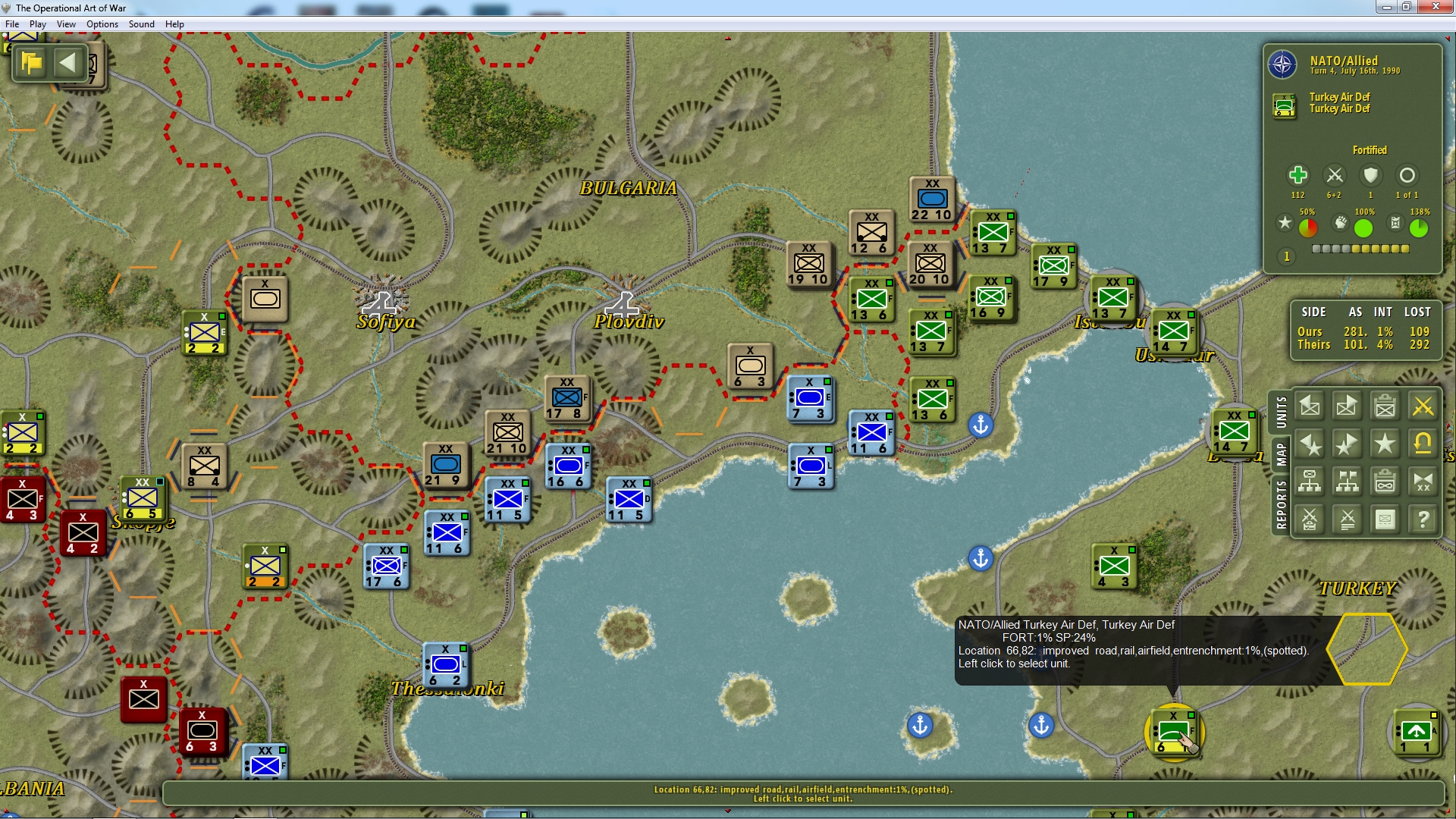Screen dimensions: 1456x819
Task: Click the yellow flag button at top left
Action: pos(32,62)
